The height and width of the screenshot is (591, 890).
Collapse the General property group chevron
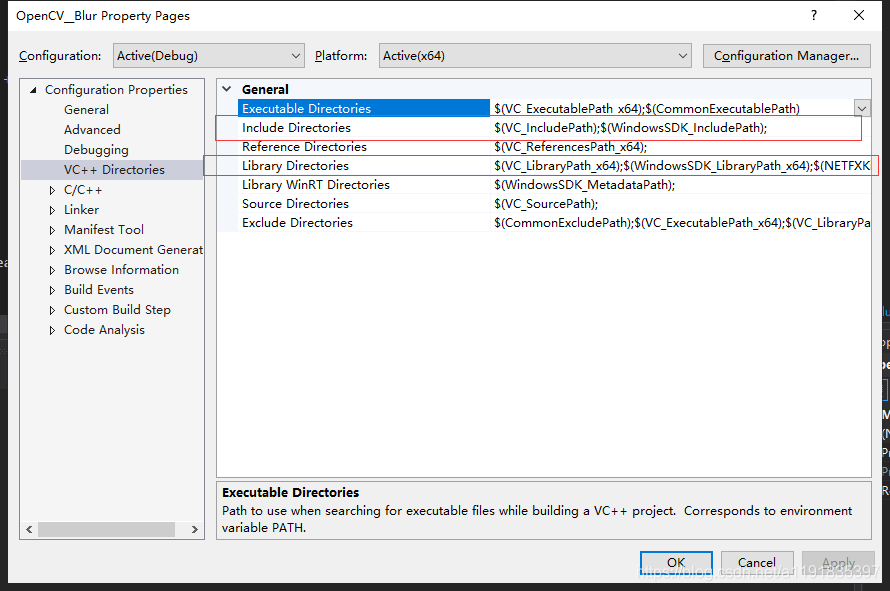point(227,89)
